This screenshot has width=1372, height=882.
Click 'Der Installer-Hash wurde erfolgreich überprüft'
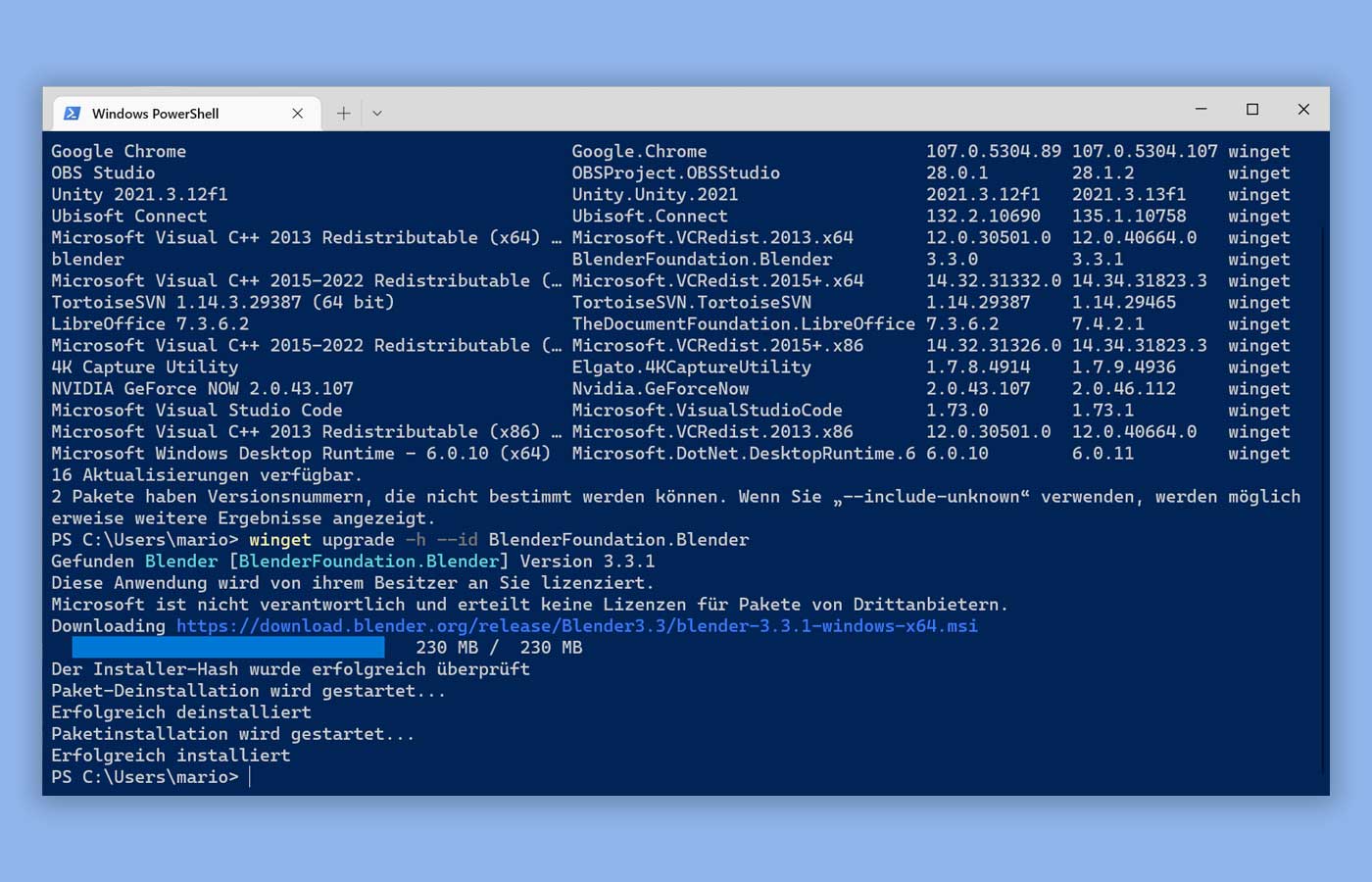(290, 668)
